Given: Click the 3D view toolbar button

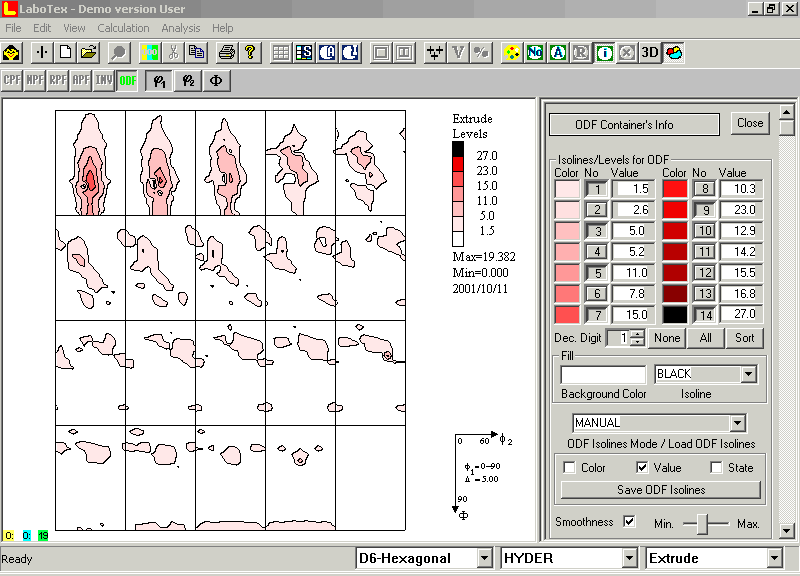Looking at the screenshot, I should pyautogui.click(x=650, y=52).
